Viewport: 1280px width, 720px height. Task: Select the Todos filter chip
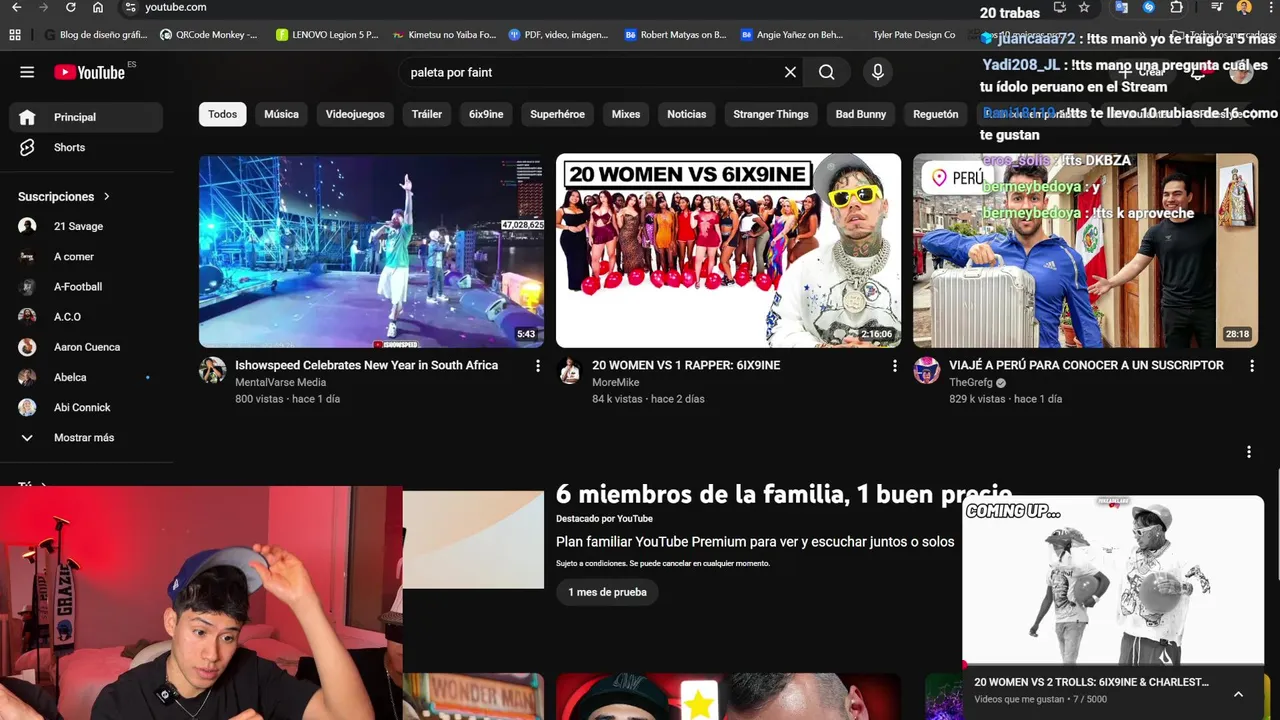[222, 114]
